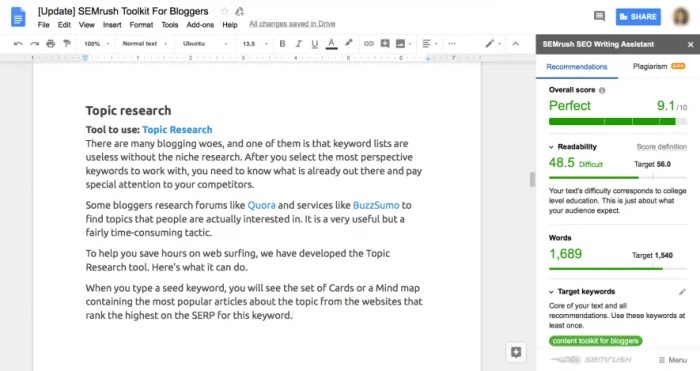Open the Format menu
700x371 pixels.
coord(141,25)
